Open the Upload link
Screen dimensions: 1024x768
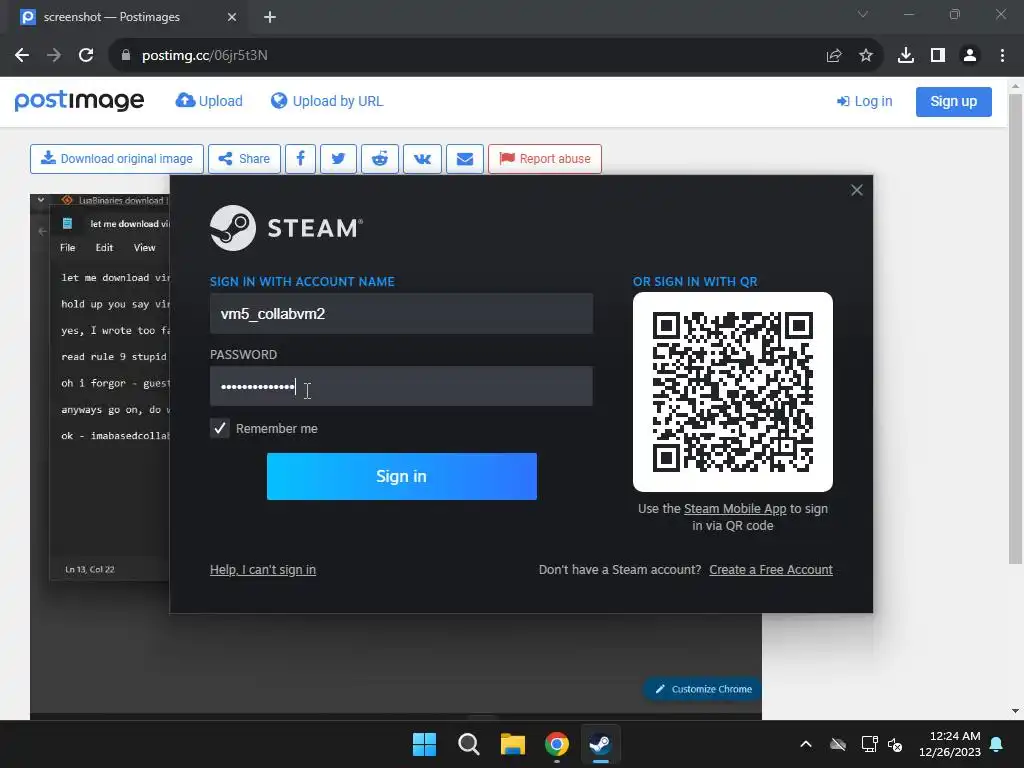point(209,101)
